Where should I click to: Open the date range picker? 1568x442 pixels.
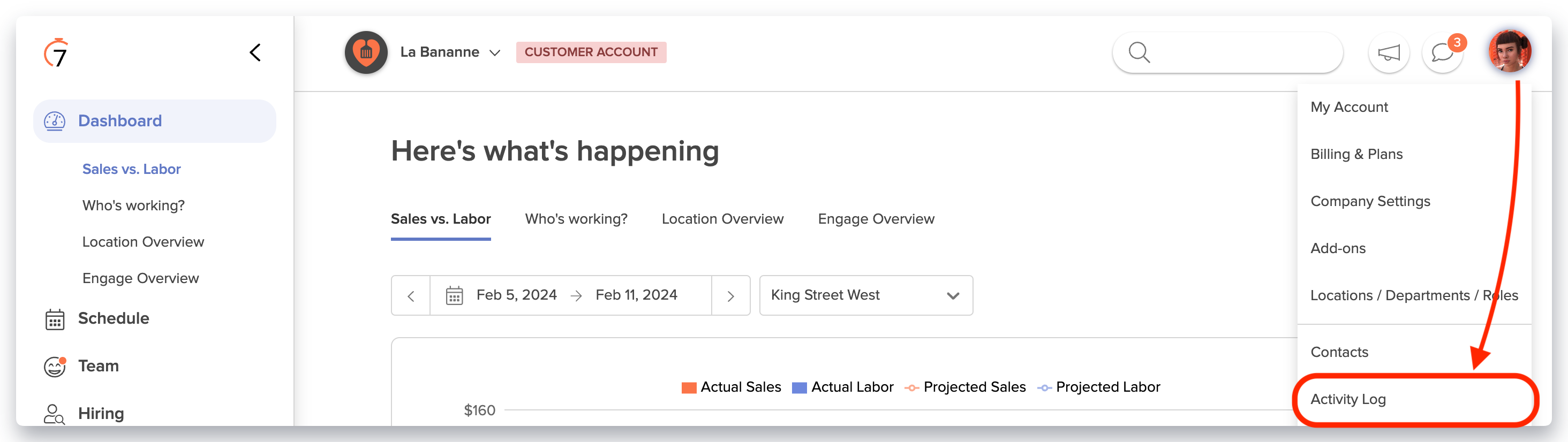[x=570, y=295]
